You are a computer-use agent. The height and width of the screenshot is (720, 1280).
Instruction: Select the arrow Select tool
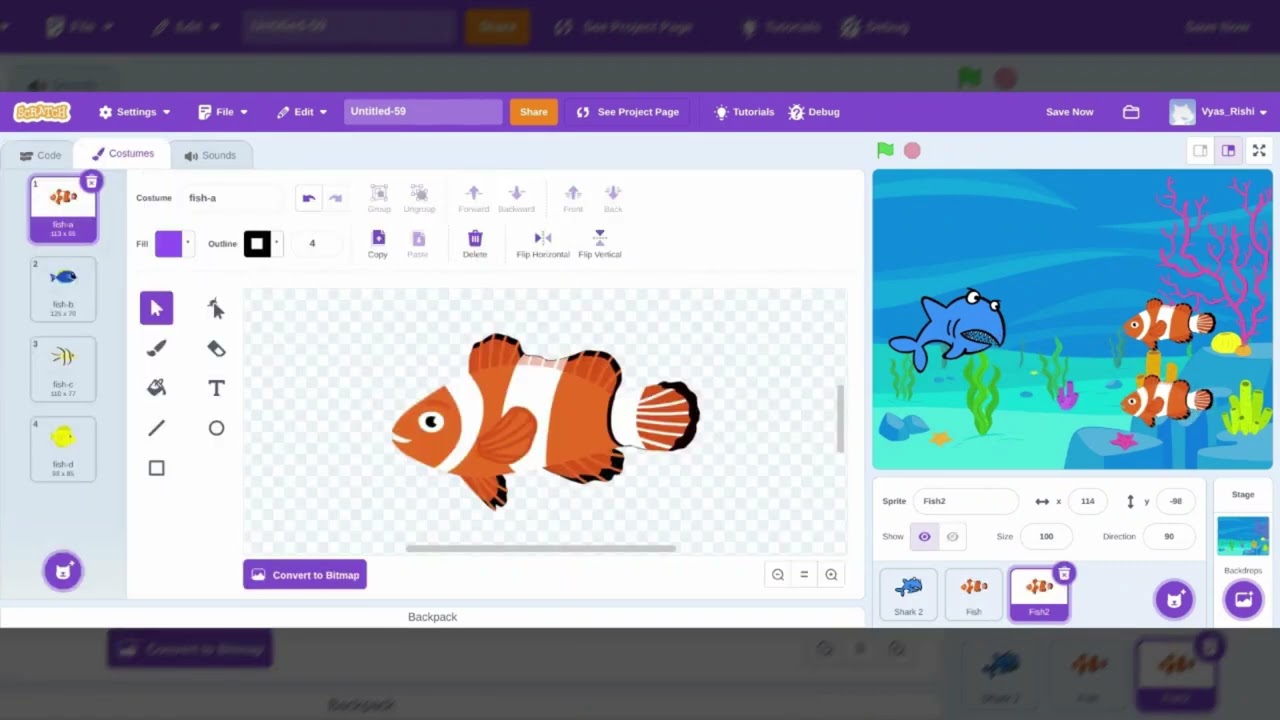pyautogui.click(x=156, y=308)
